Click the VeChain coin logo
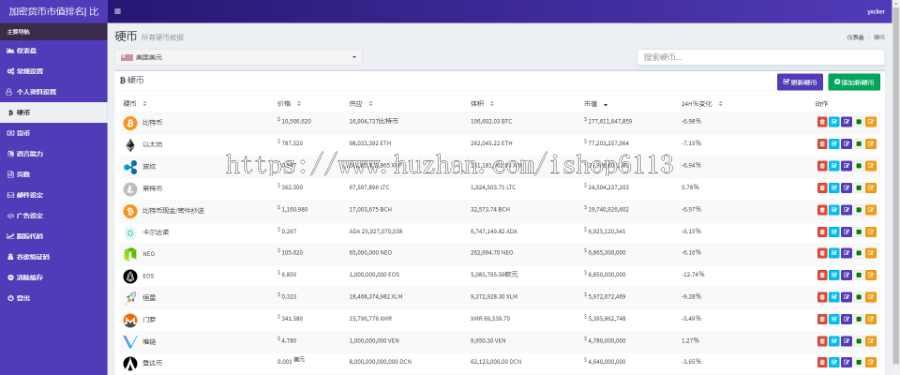The height and width of the screenshot is (375, 900). (x=130, y=342)
